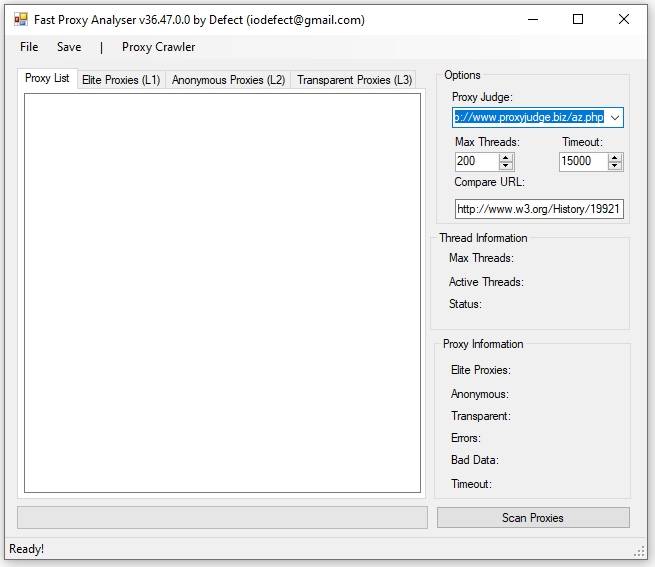Screen dimensions: 655x567
Task: Click the Max Threads value field
Action: pos(477,161)
